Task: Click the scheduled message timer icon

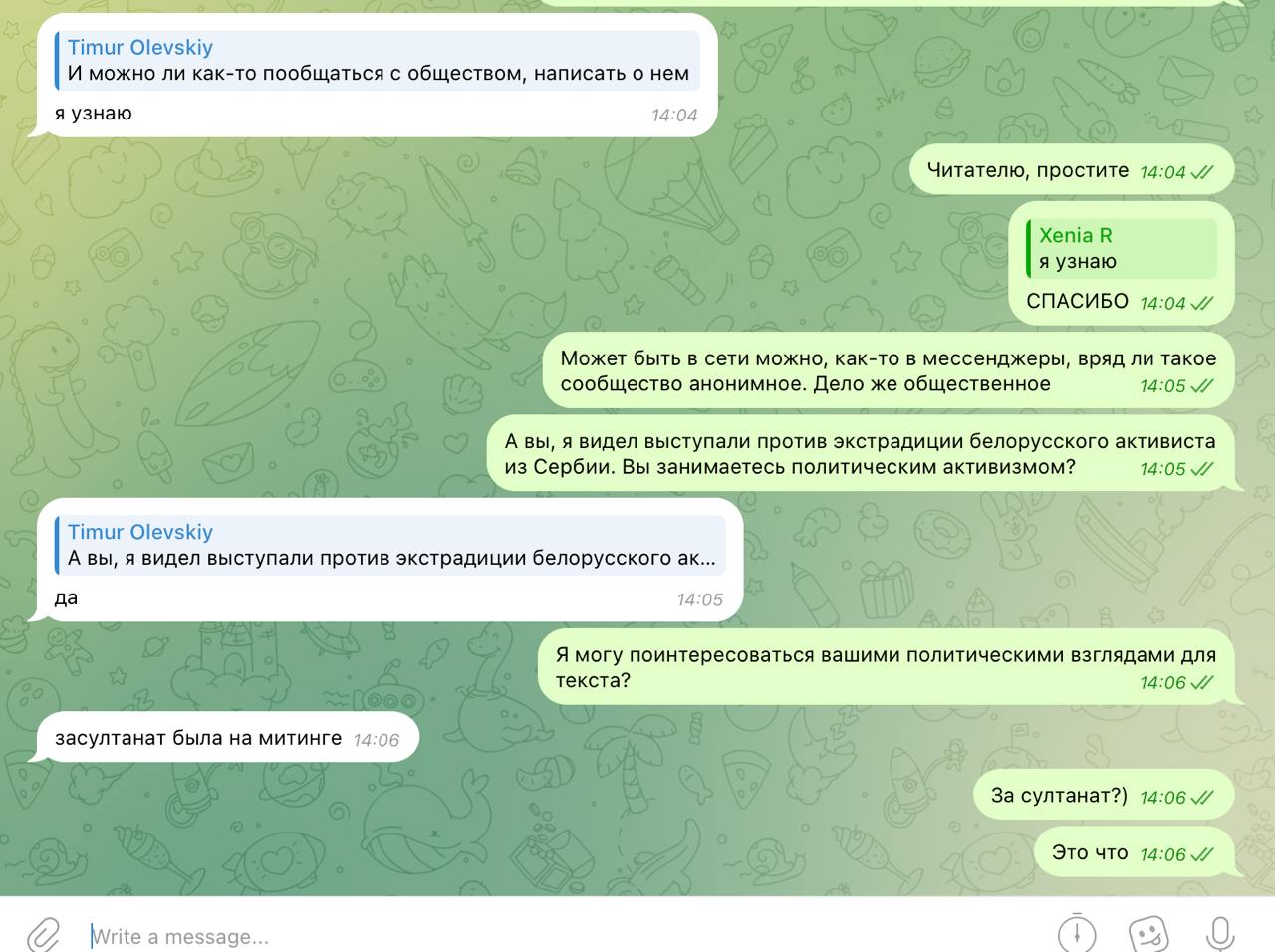Action: pyautogui.click(x=1077, y=934)
